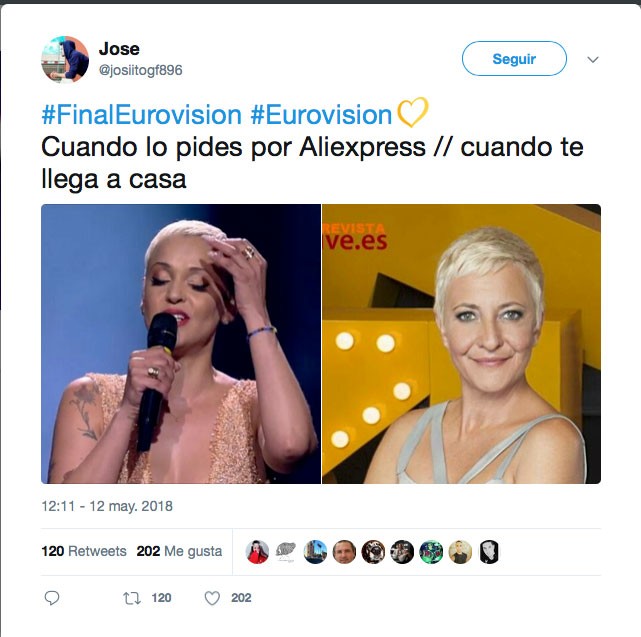View the 120 Retweets list

(x=84, y=551)
